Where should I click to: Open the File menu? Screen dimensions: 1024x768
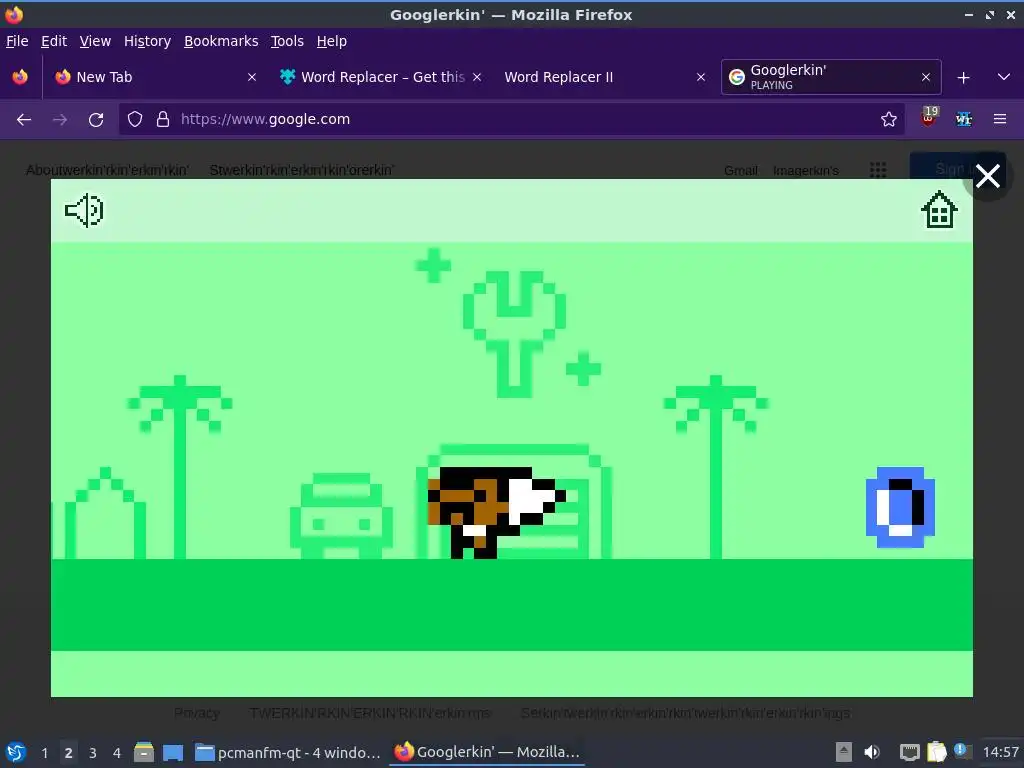point(17,41)
